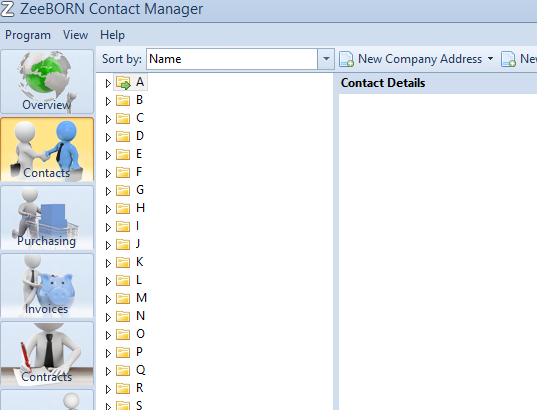Image resolution: width=537 pixels, height=410 pixels.
Task: Open the Invoices module
Action: click(x=47, y=286)
